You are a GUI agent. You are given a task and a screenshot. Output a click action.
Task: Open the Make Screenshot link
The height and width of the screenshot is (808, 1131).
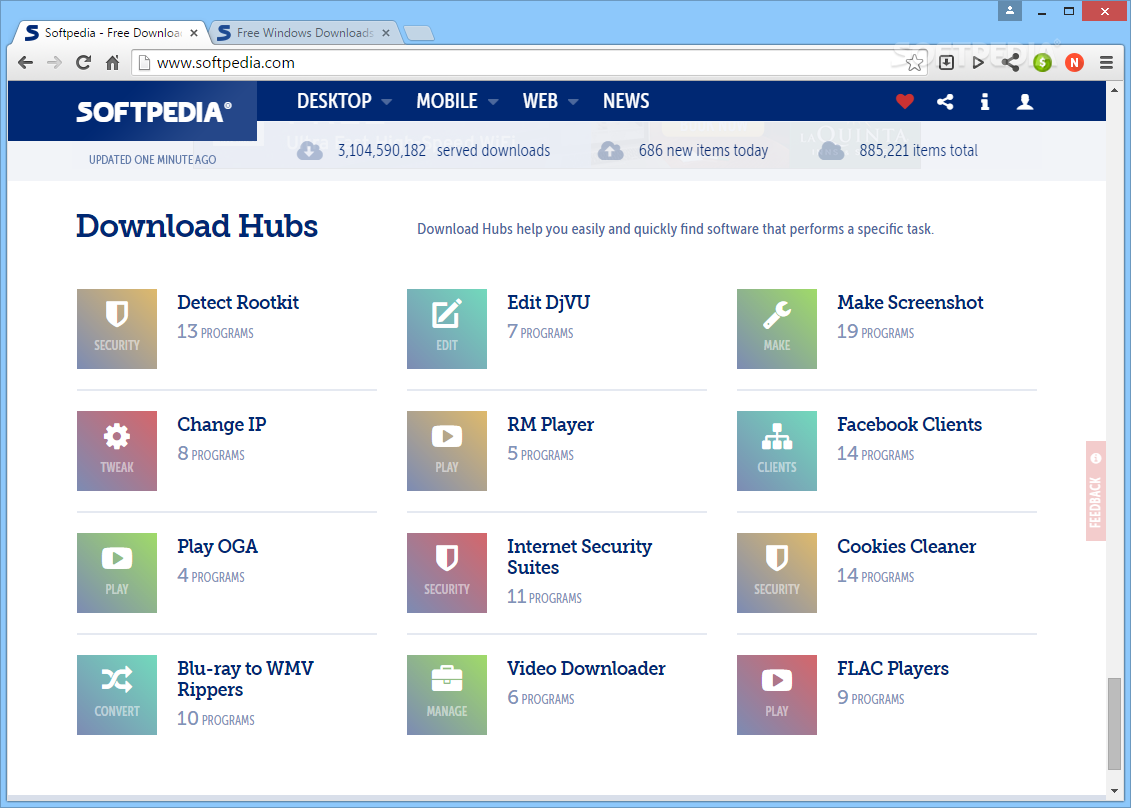point(910,302)
